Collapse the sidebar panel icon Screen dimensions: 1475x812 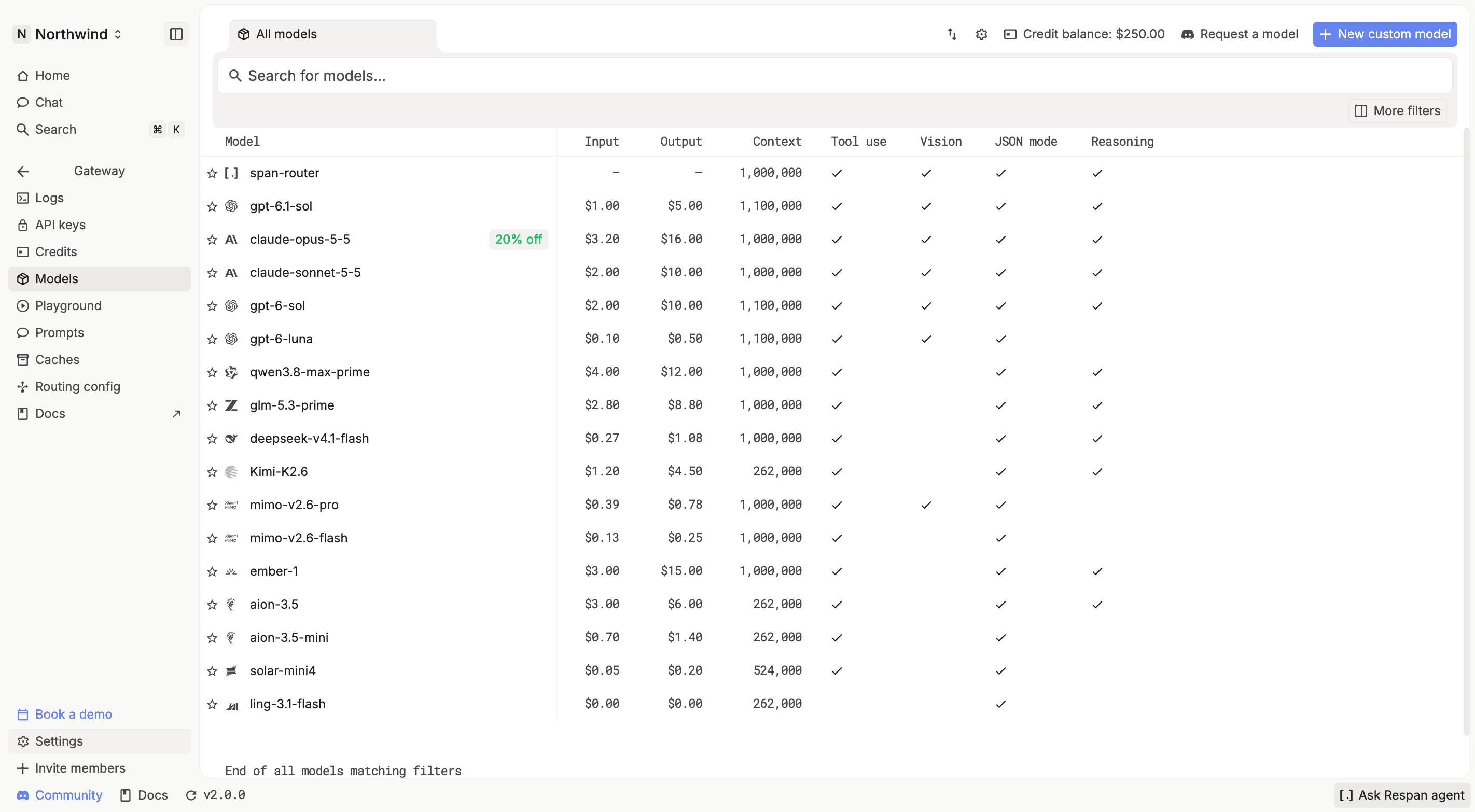click(x=176, y=34)
